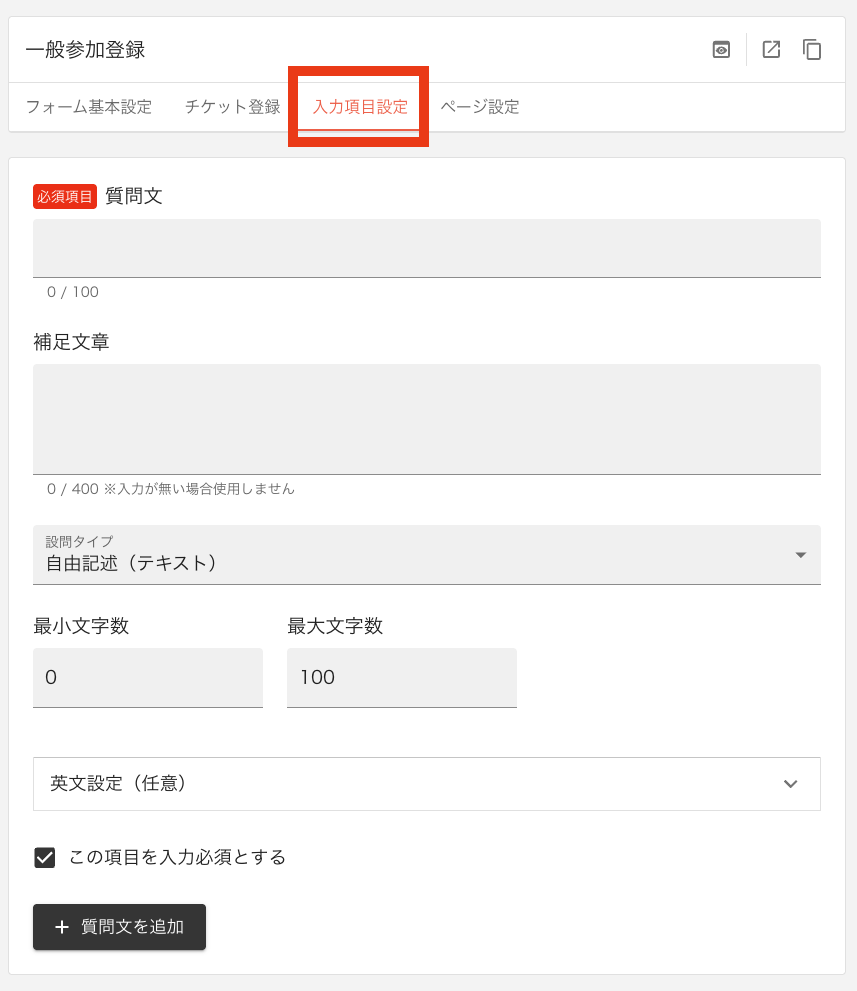
Task: Open the 設問タイプ dropdown
Action: coord(428,555)
